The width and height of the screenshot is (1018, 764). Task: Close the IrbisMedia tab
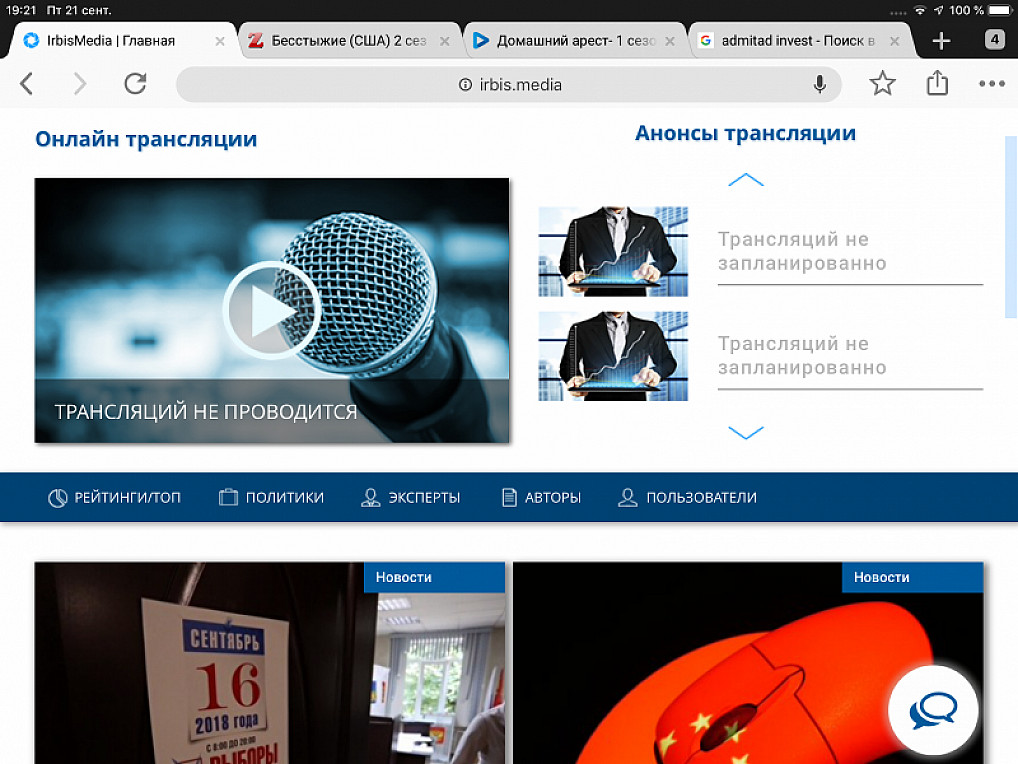220,41
